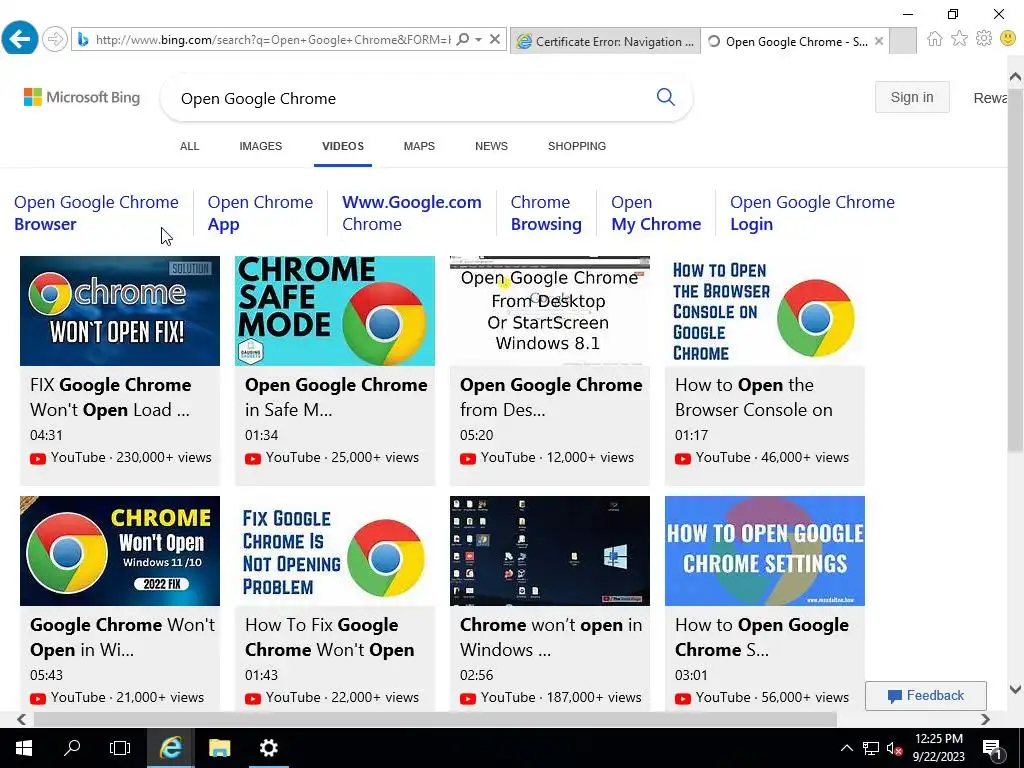Select the NEWS search tab
Image resolution: width=1024 pixels, height=768 pixels.
491,146
